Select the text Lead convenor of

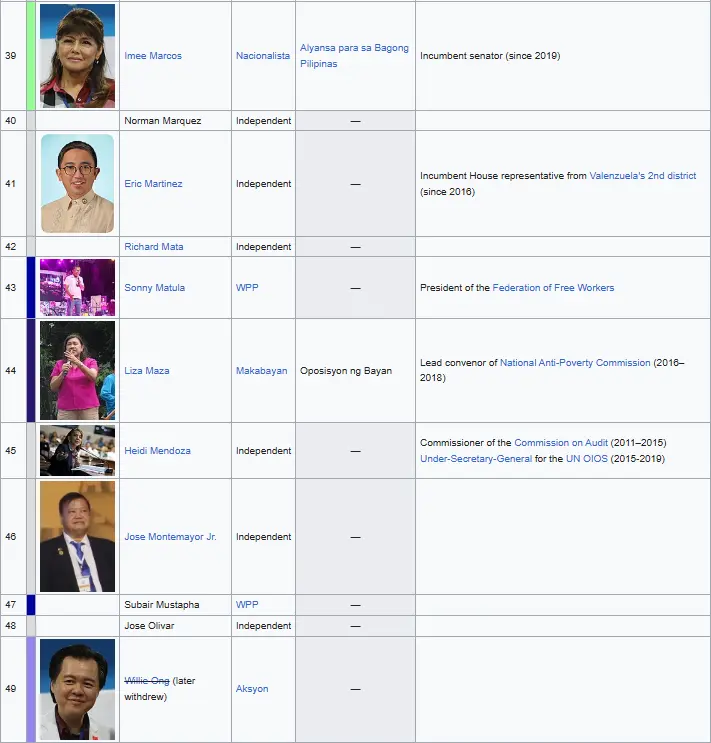458,362
